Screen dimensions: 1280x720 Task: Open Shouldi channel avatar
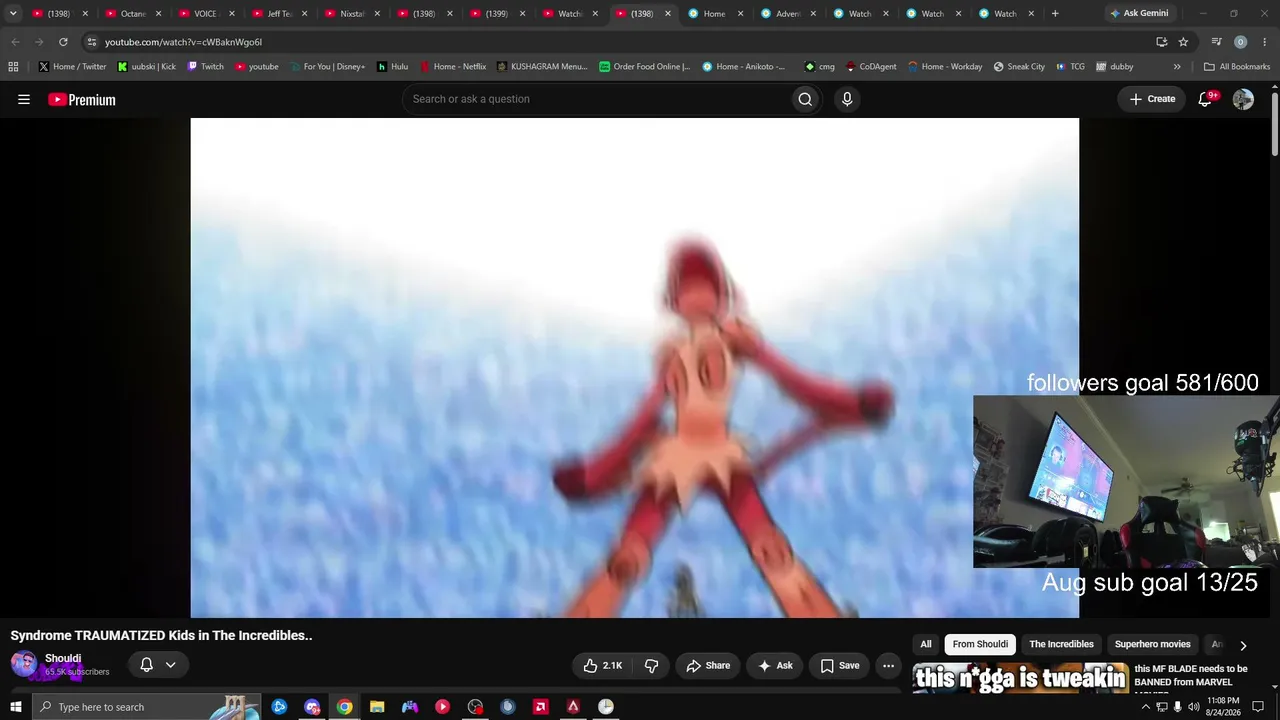pyautogui.click(x=24, y=664)
